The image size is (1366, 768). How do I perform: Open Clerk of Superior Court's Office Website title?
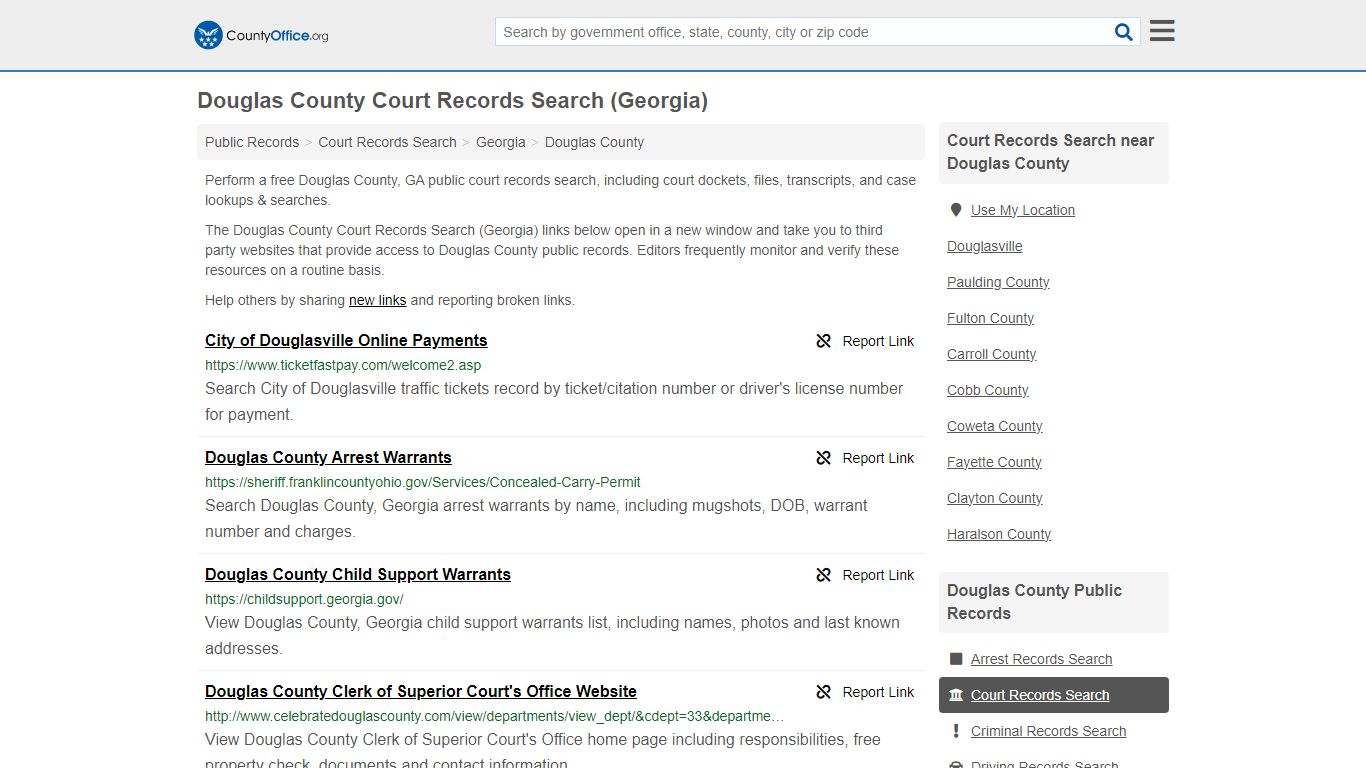tap(421, 691)
